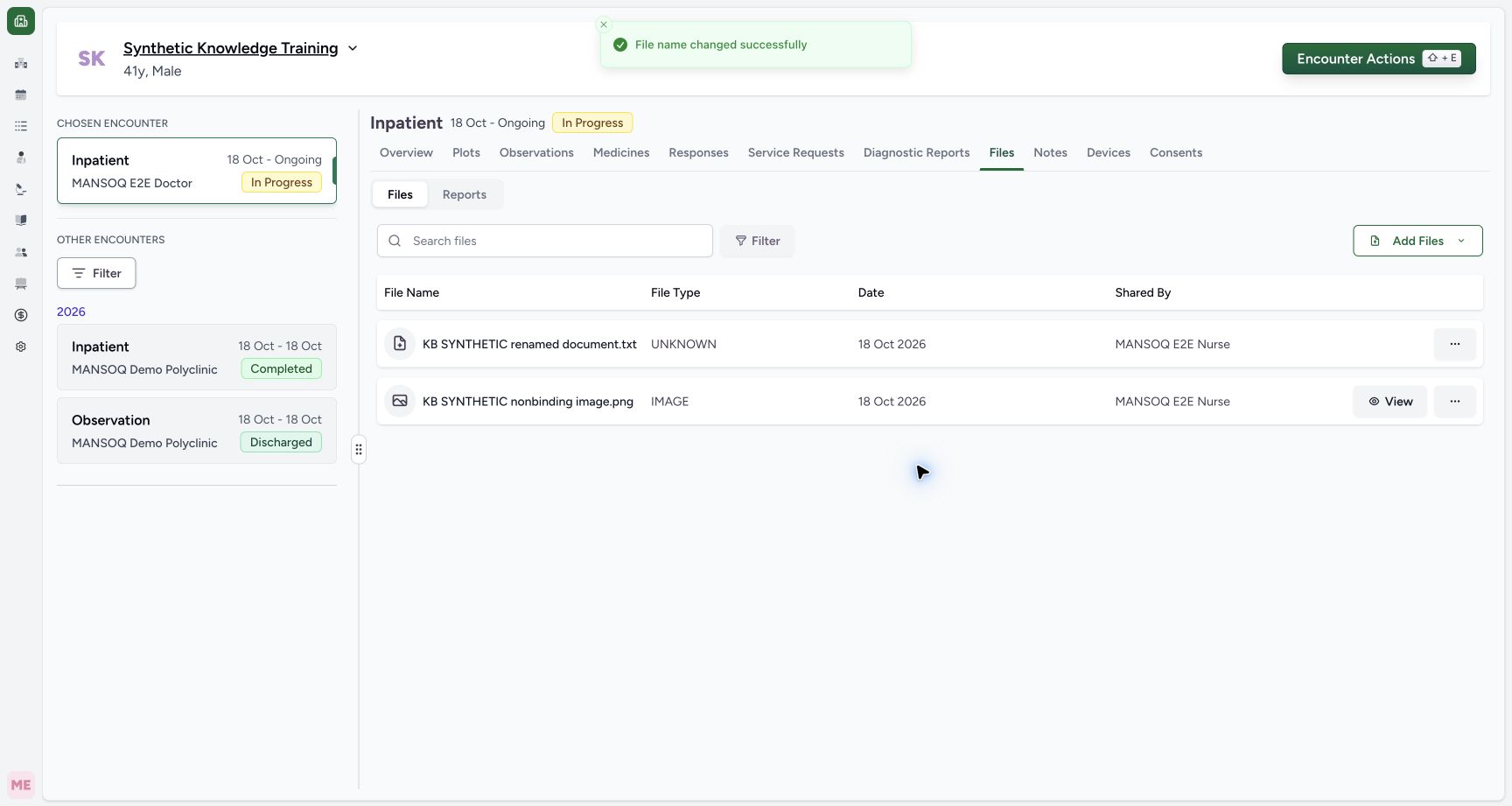This screenshot has height=806, width=1512.
Task: Open more options for renamed document.txt
Action: click(1455, 344)
